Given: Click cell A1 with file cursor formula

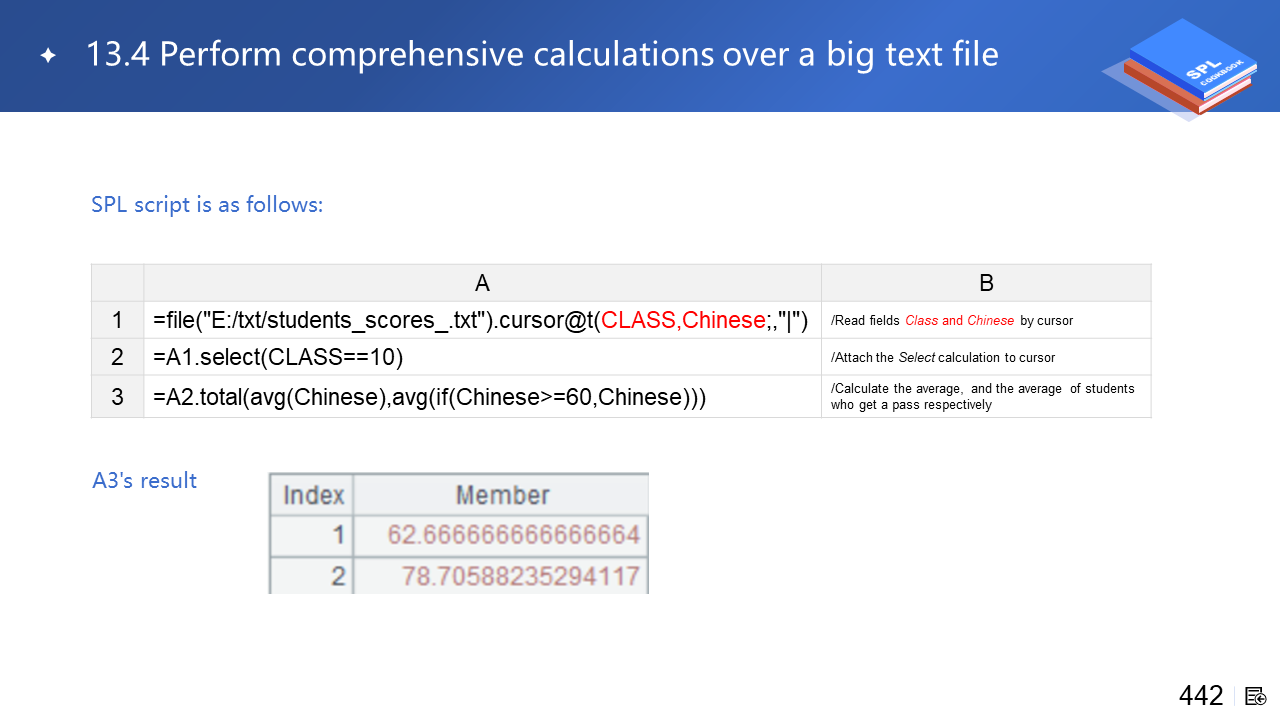Looking at the screenshot, I should 480,320.
